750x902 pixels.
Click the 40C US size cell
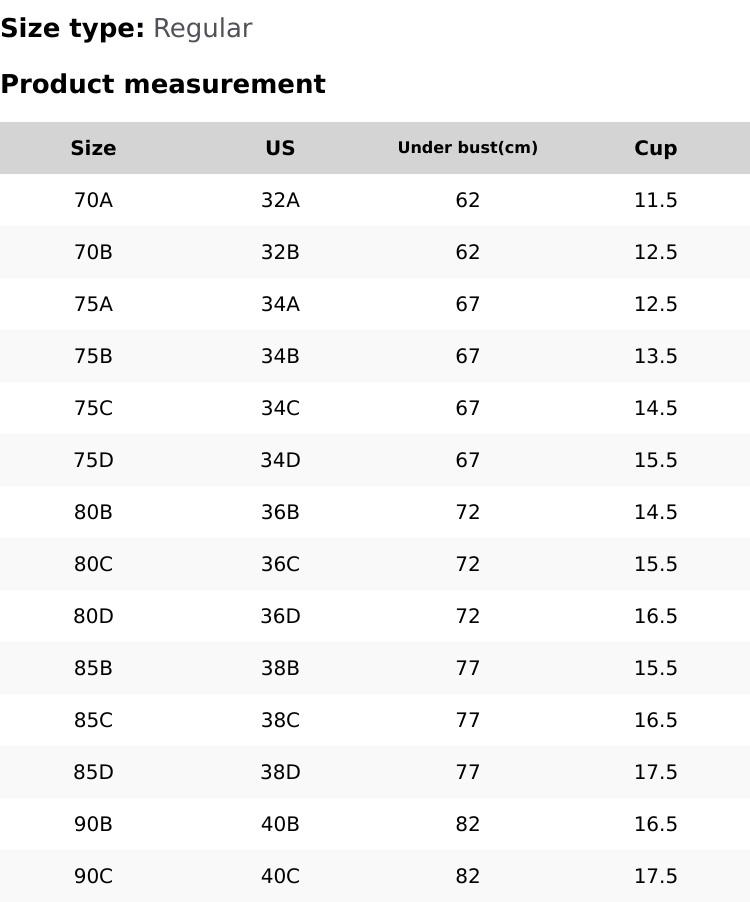pos(280,876)
